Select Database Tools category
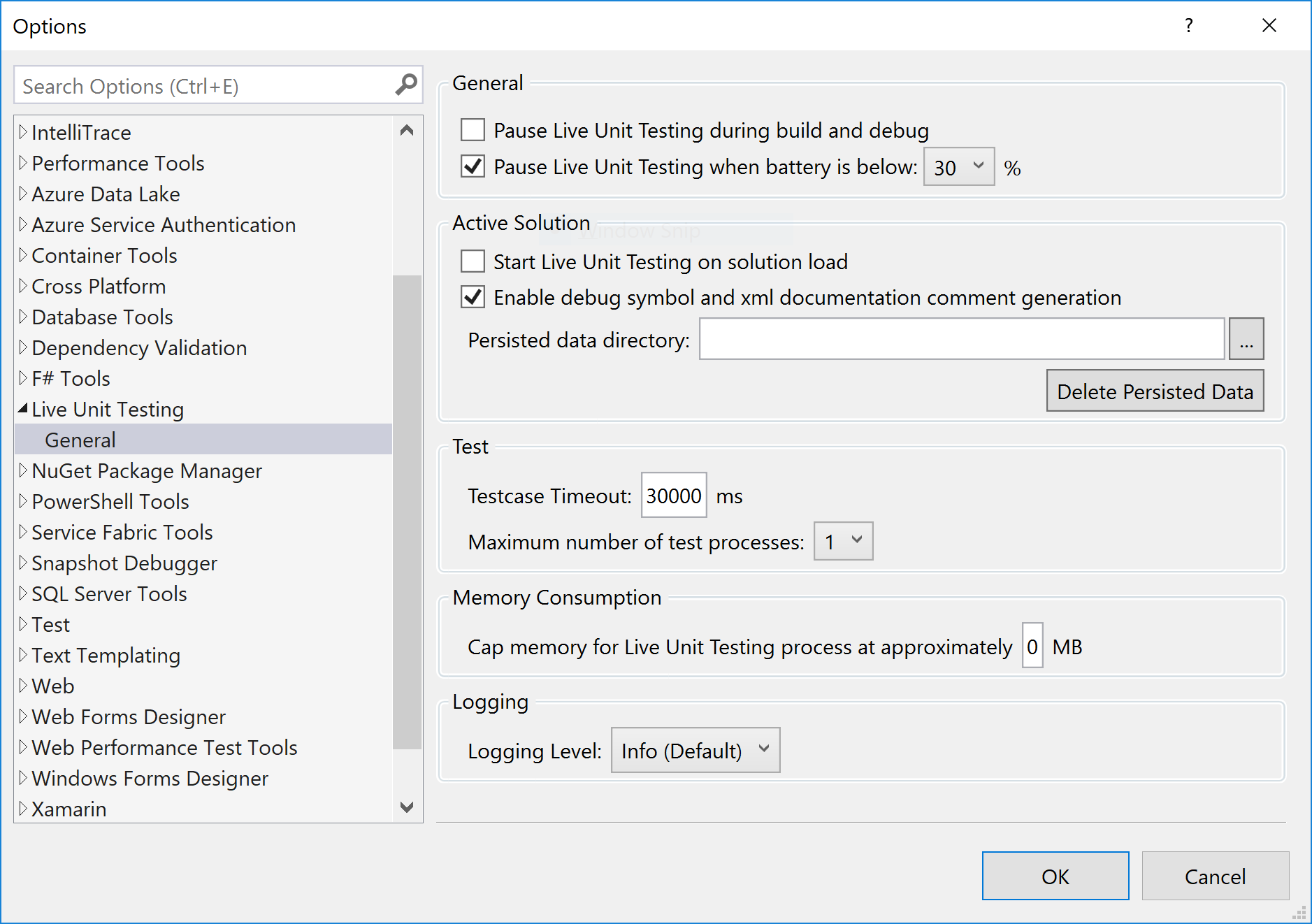 (102, 317)
